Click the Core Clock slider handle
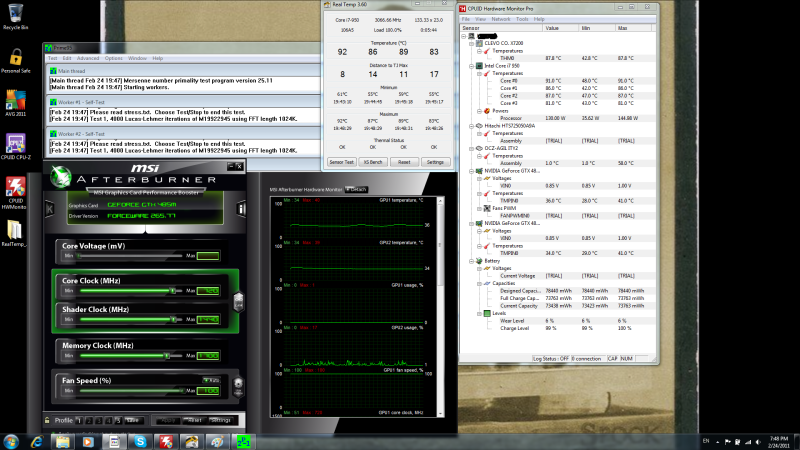The height and width of the screenshot is (450, 800). [172, 290]
